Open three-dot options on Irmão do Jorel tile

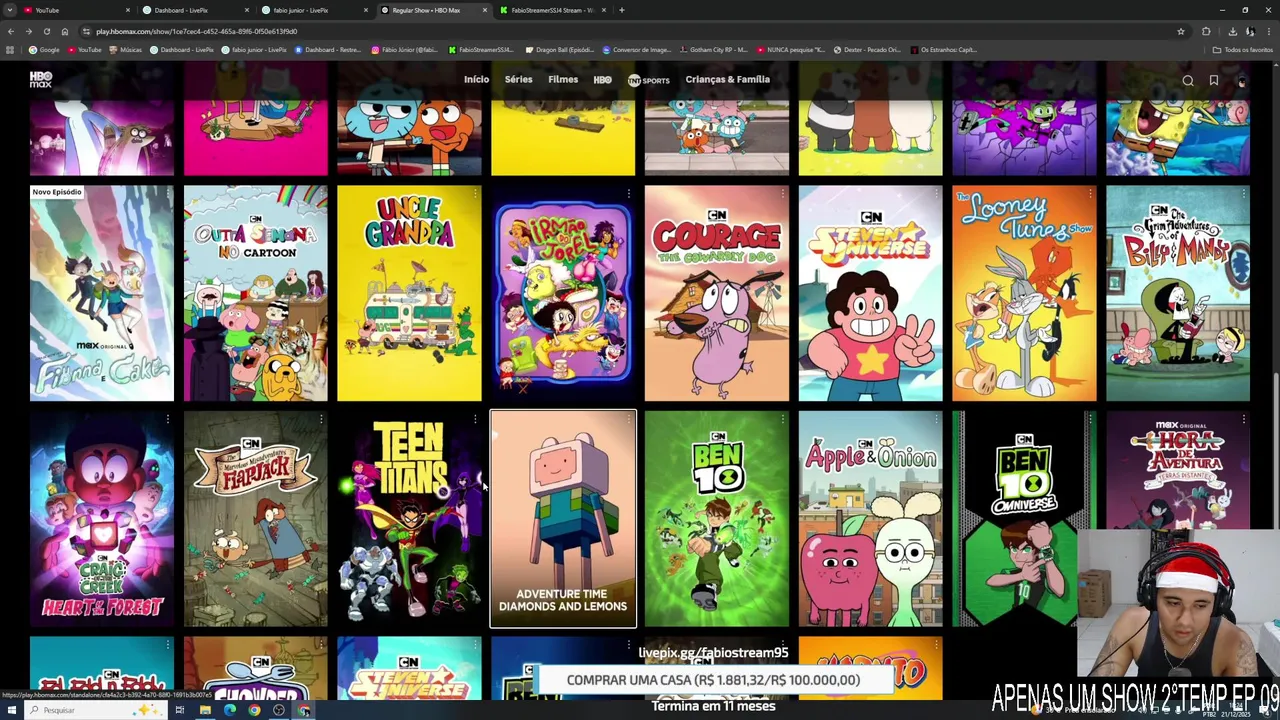(628, 194)
